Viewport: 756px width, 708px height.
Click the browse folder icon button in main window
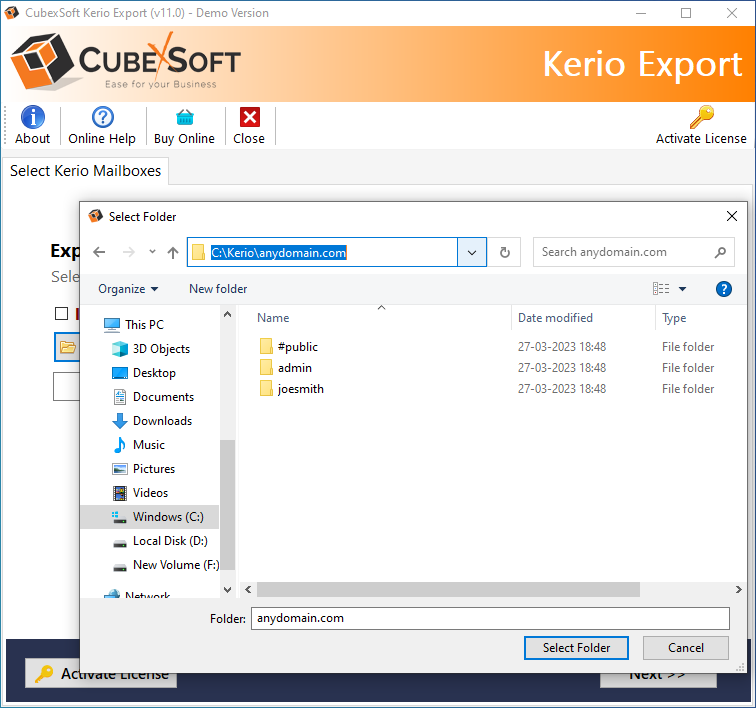[67, 347]
